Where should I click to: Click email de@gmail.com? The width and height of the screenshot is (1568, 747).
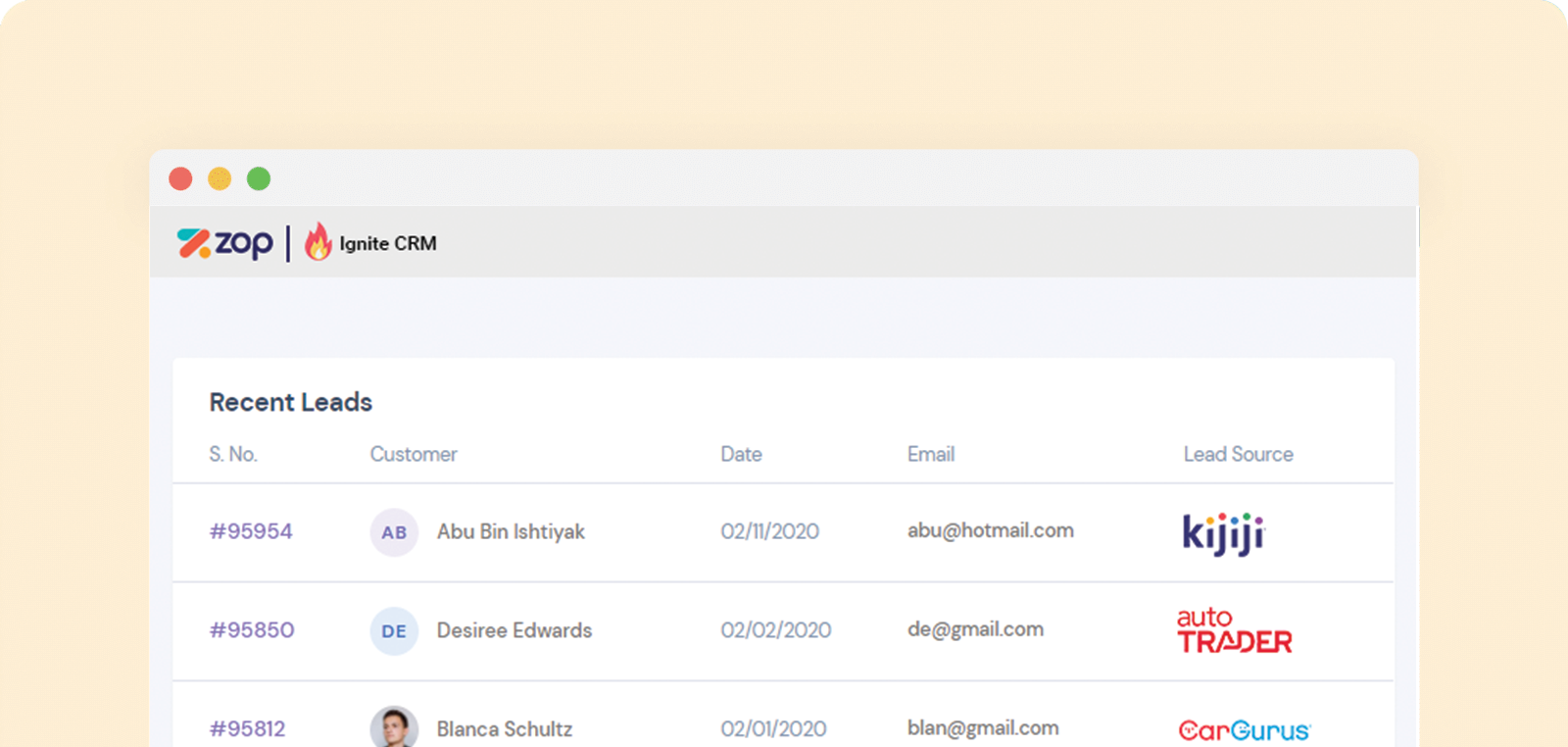975,629
